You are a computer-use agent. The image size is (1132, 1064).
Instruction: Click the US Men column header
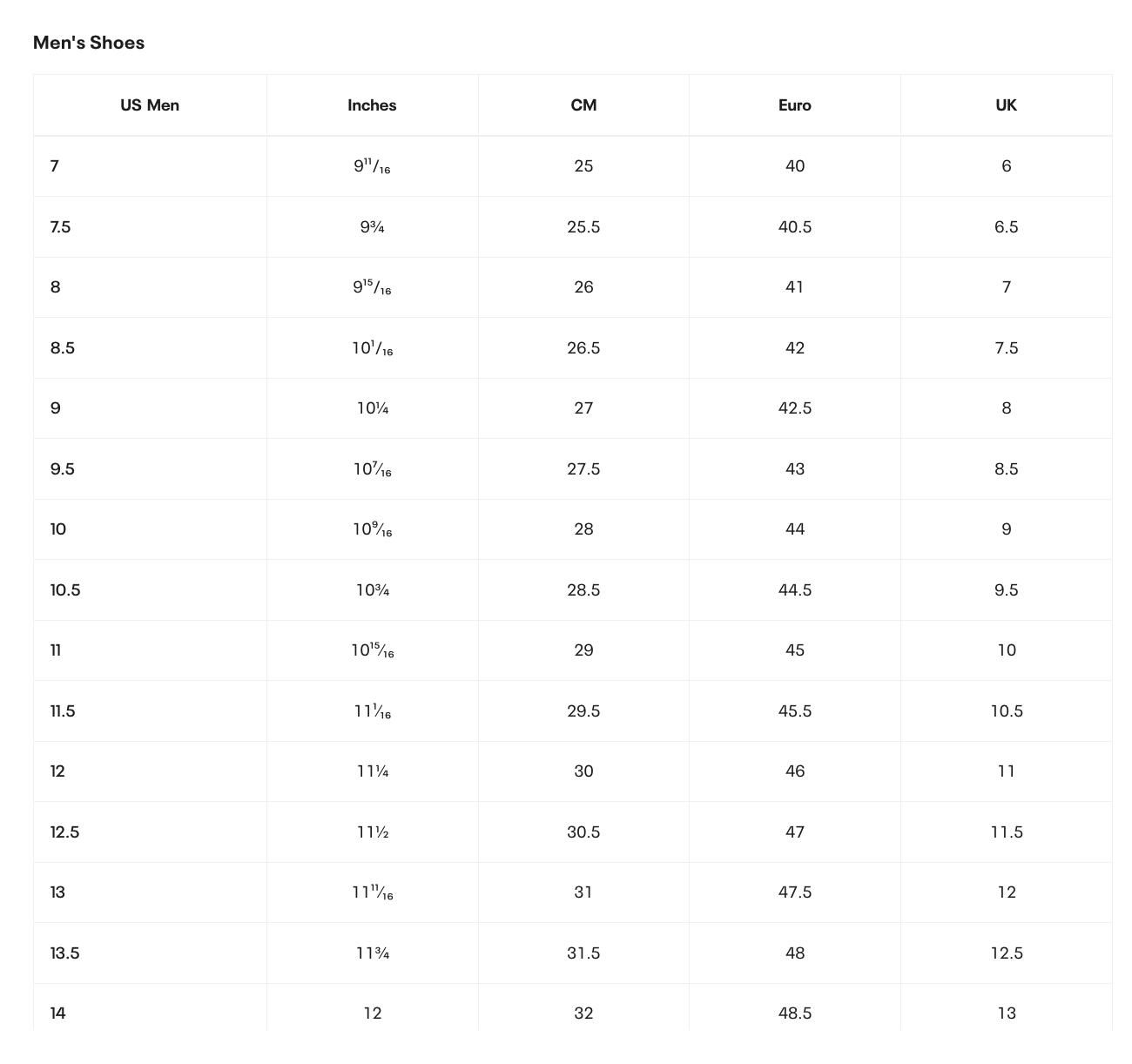coord(150,105)
